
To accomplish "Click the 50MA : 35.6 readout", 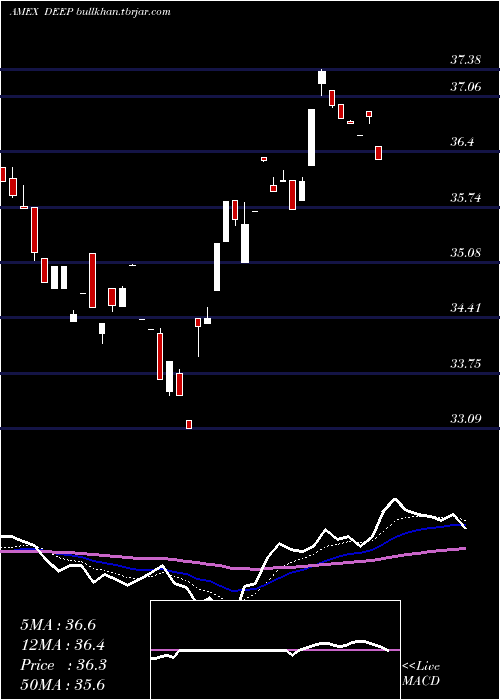I will [62, 684].
